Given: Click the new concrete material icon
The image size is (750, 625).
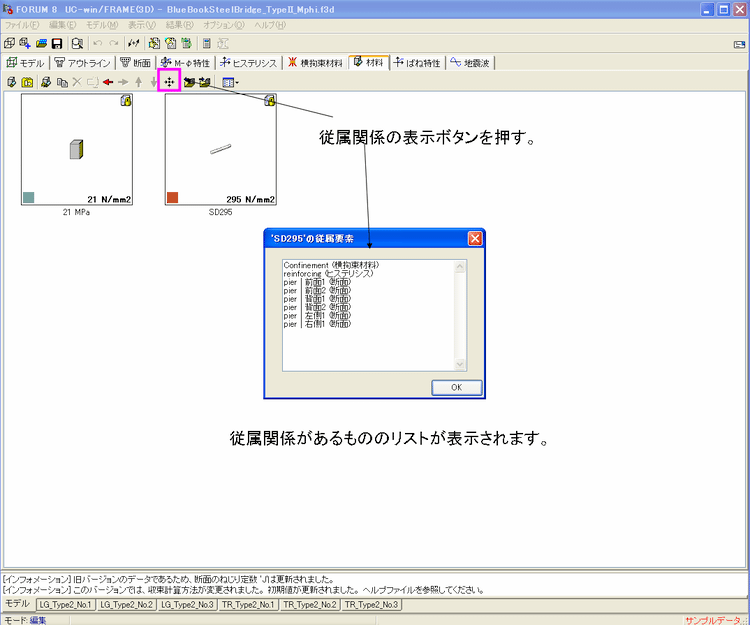Looking at the screenshot, I should (11, 82).
